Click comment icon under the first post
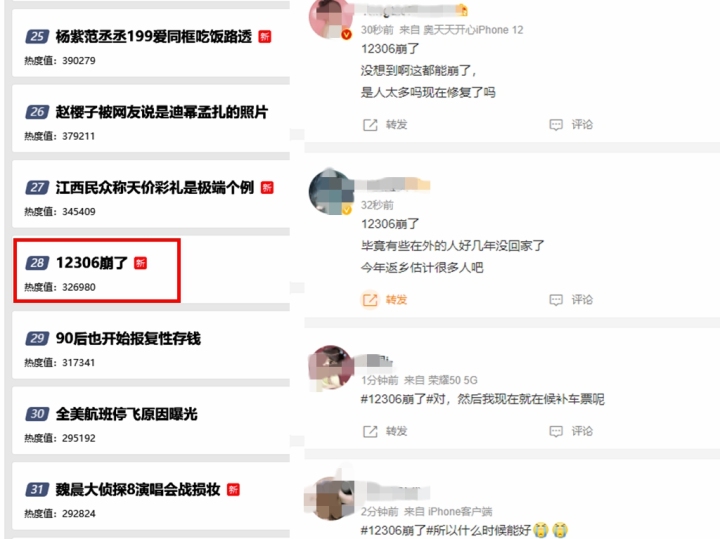 coord(556,125)
